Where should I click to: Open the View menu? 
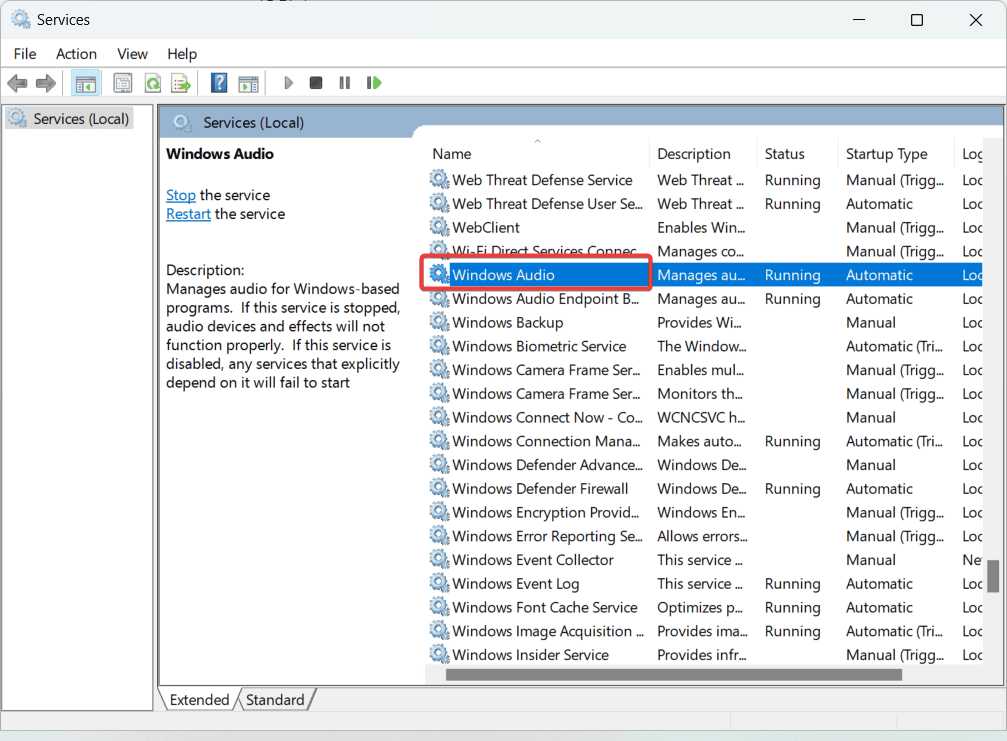(x=132, y=54)
